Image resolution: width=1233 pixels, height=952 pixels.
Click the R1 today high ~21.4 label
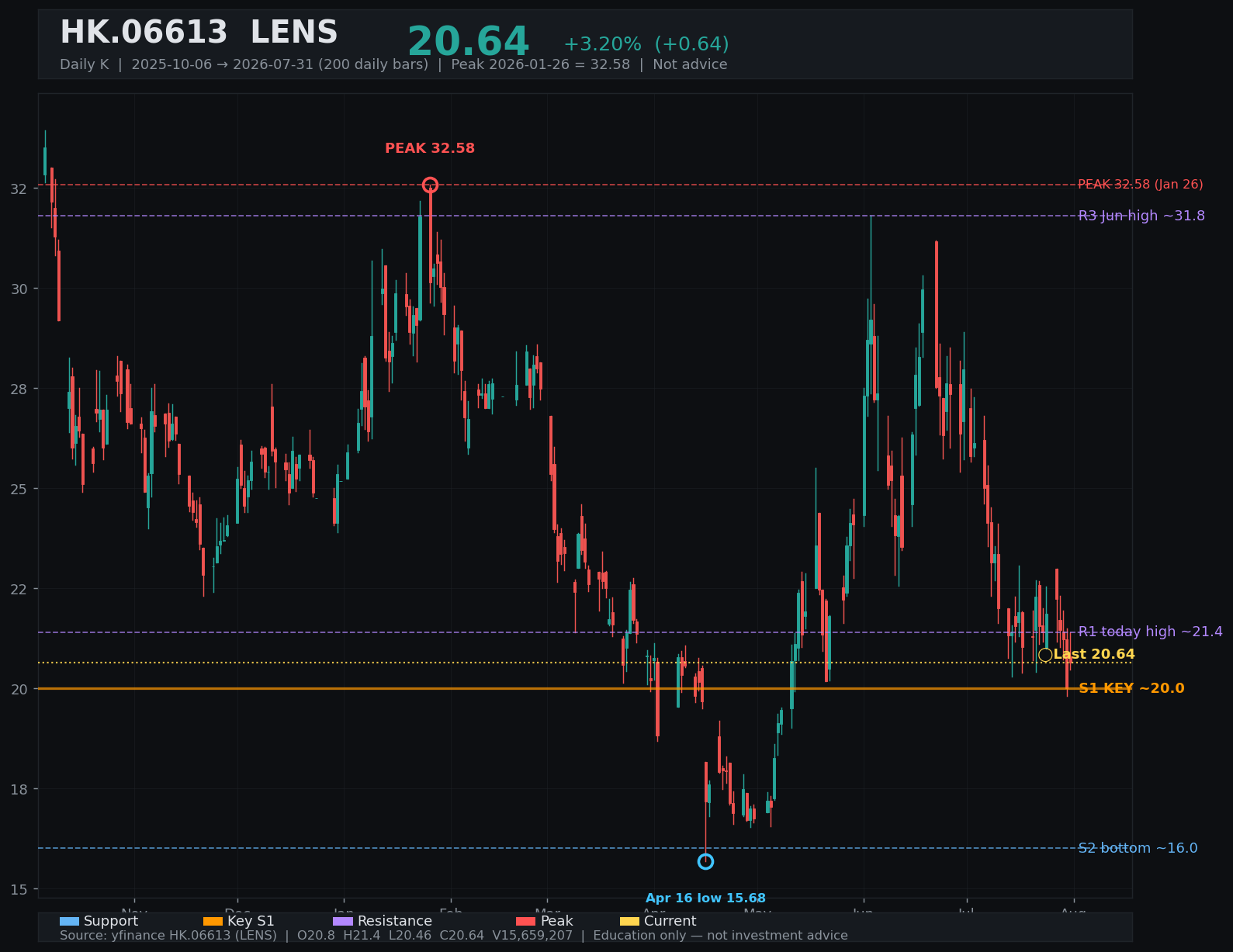pyautogui.click(x=1151, y=632)
